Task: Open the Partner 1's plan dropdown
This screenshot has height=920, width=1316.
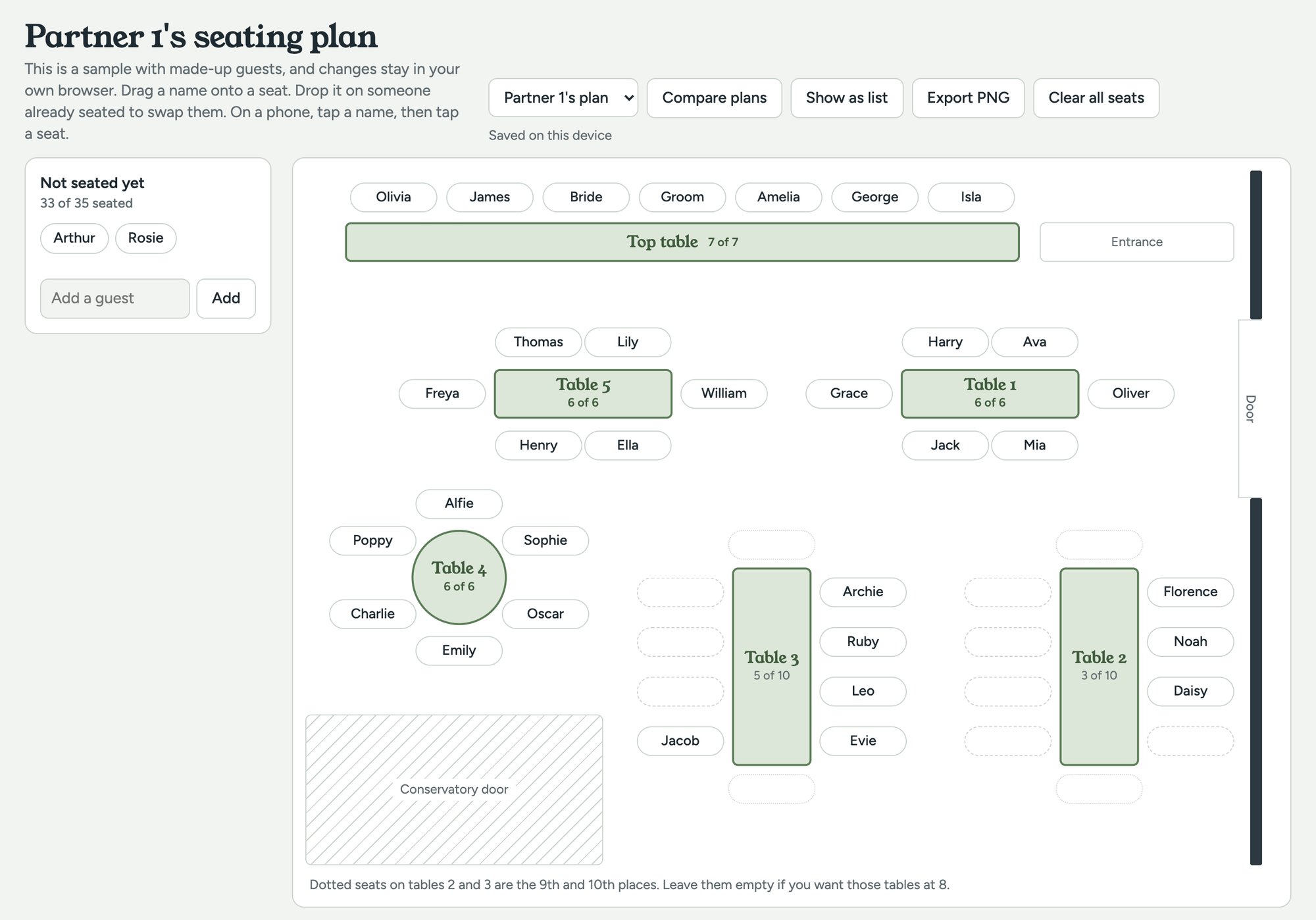Action: (563, 98)
